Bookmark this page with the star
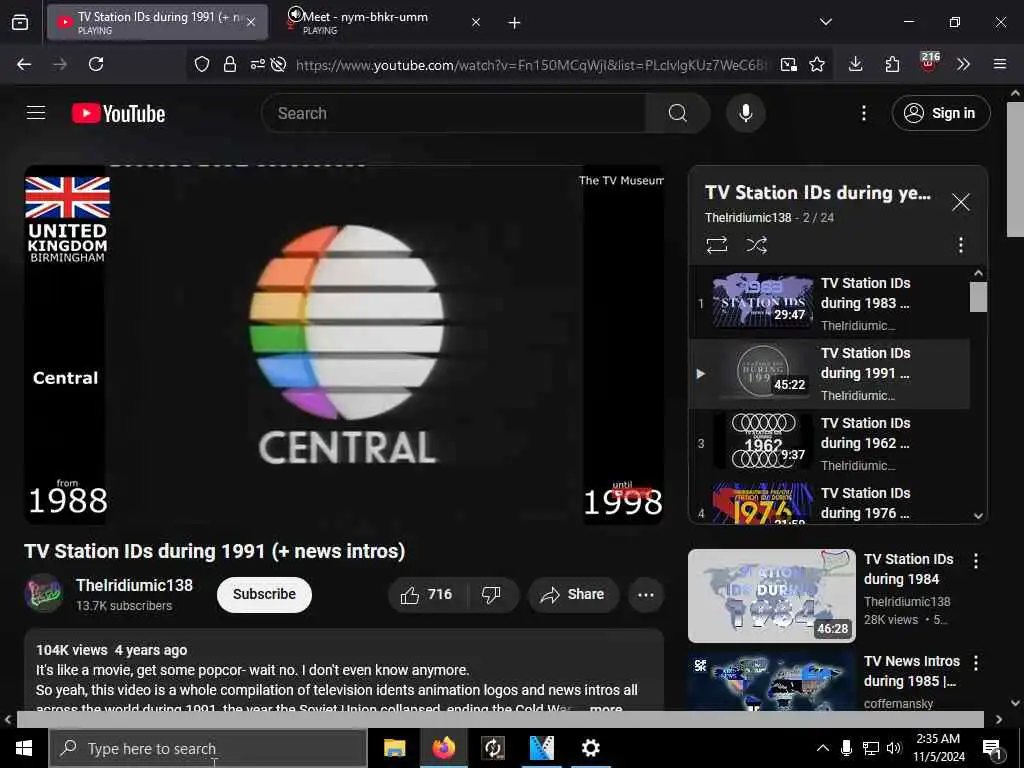1024x768 pixels. click(817, 64)
